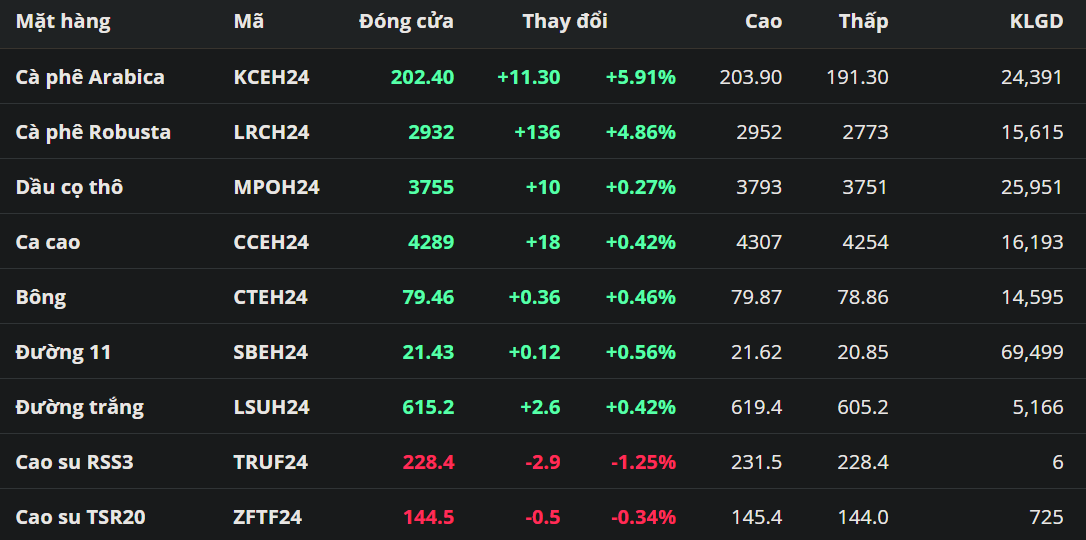Click contract code KCEH24

point(271,77)
